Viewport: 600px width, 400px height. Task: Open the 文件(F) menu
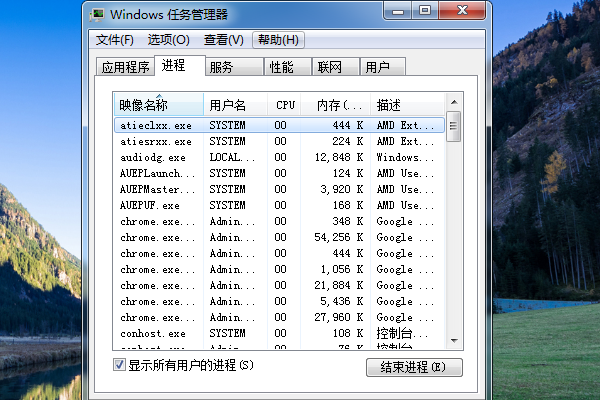pos(114,40)
